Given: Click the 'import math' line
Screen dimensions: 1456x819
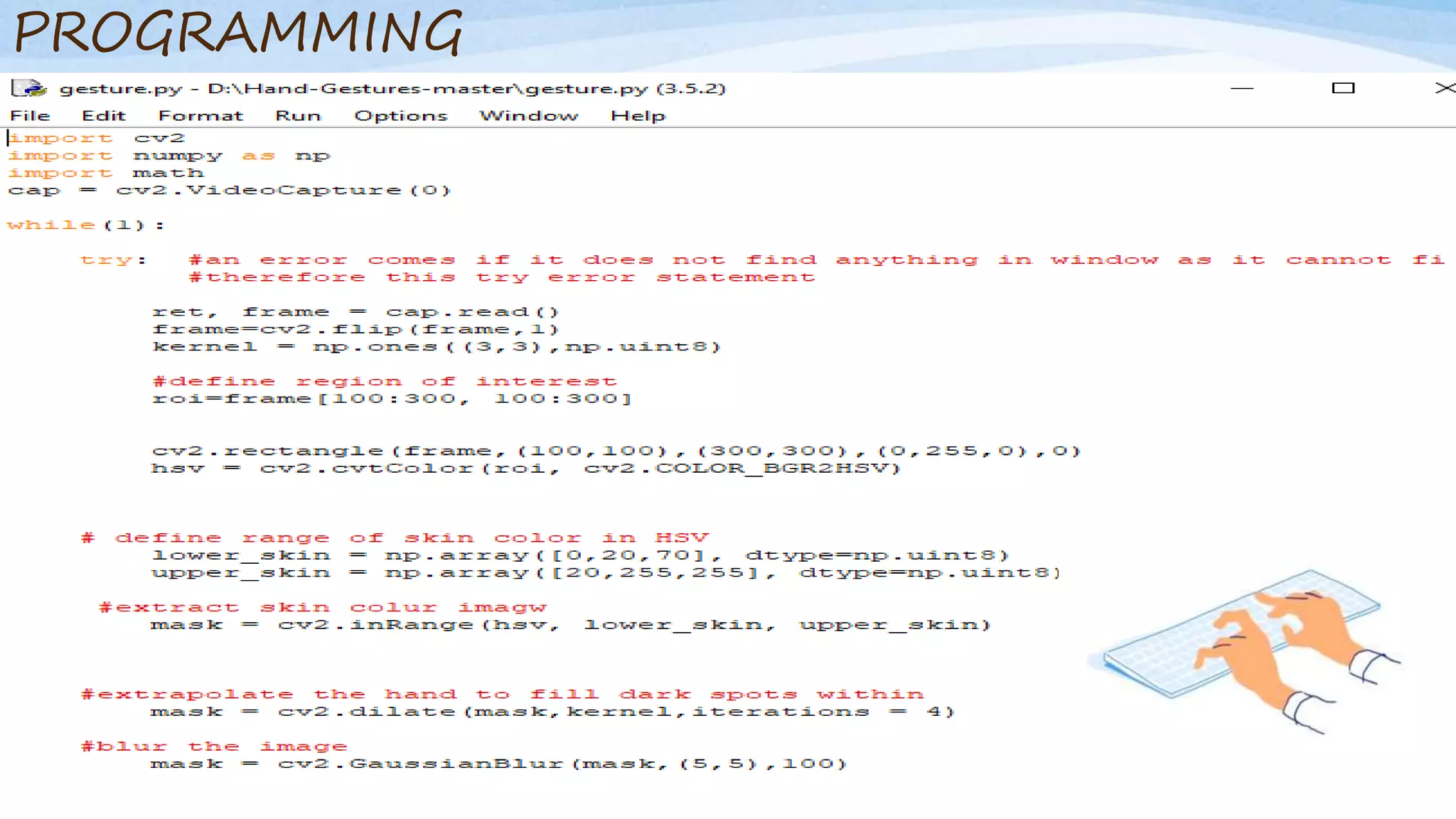Looking at the screenshot, I should (x=106, y=173).
